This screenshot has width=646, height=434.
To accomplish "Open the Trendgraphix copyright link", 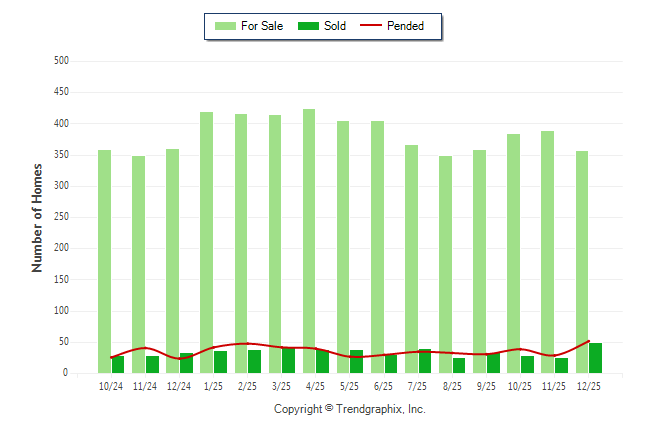I will (350, 409).
